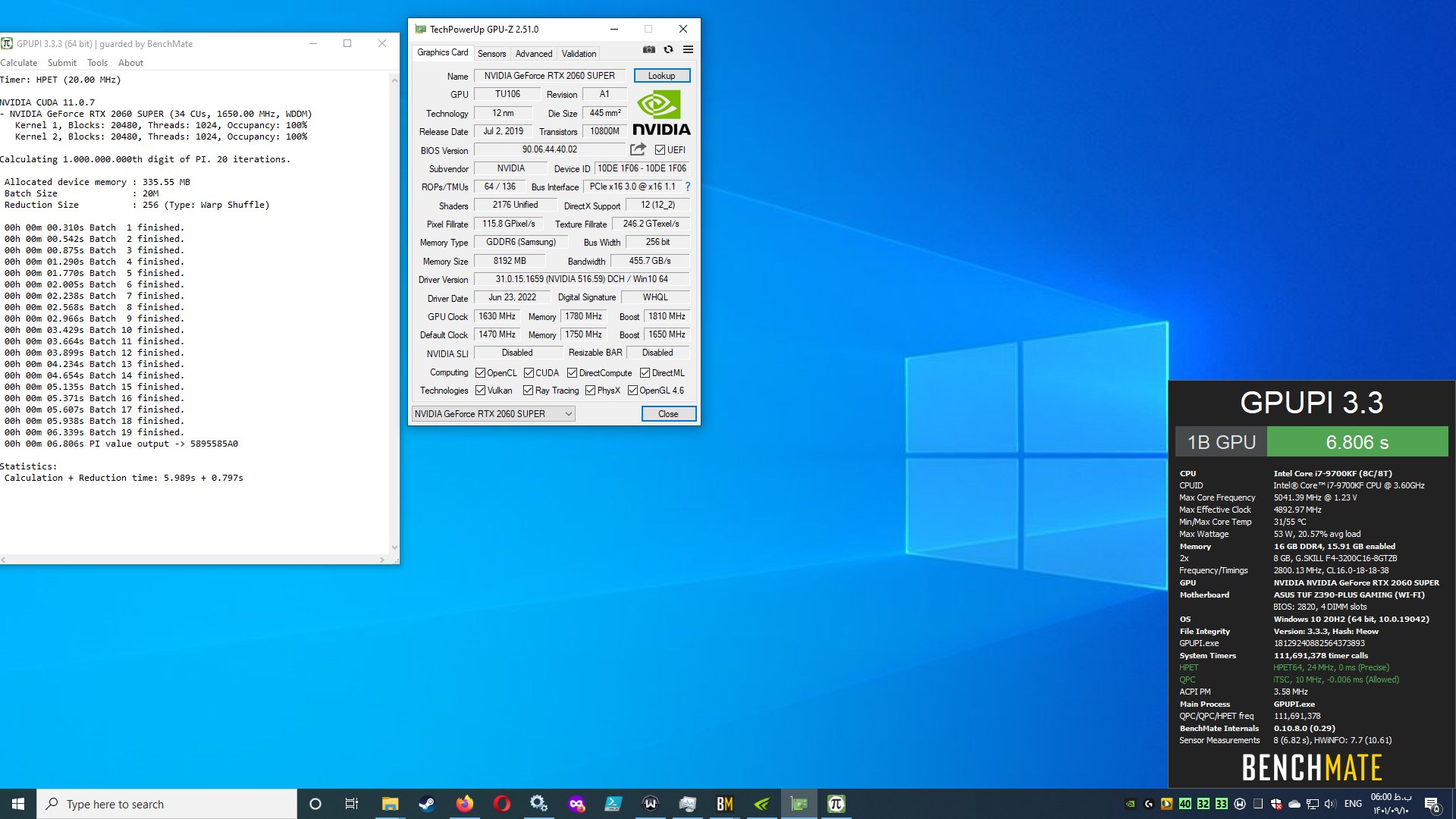Open the network tray icon
The image size is (1456, 819).
pos(1313,804)
